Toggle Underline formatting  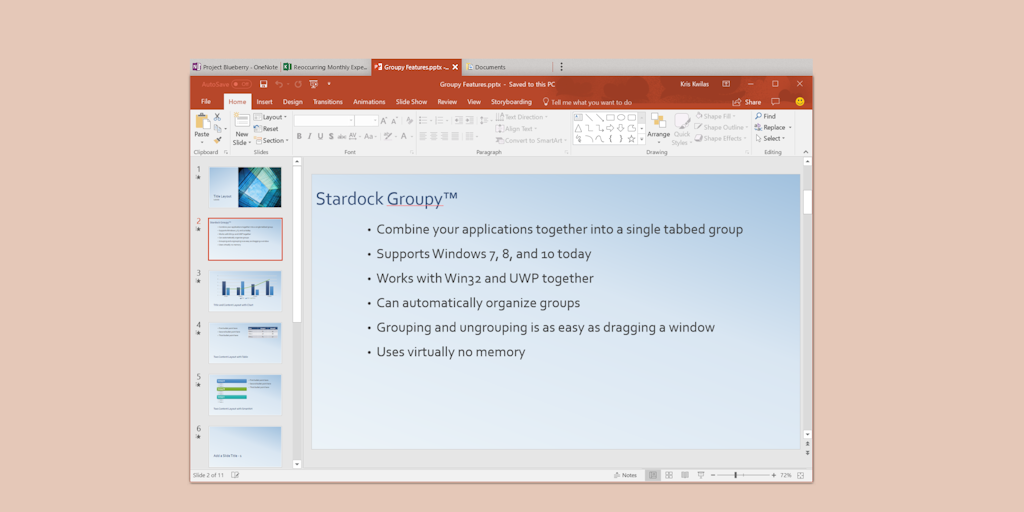tap(320, 136)
